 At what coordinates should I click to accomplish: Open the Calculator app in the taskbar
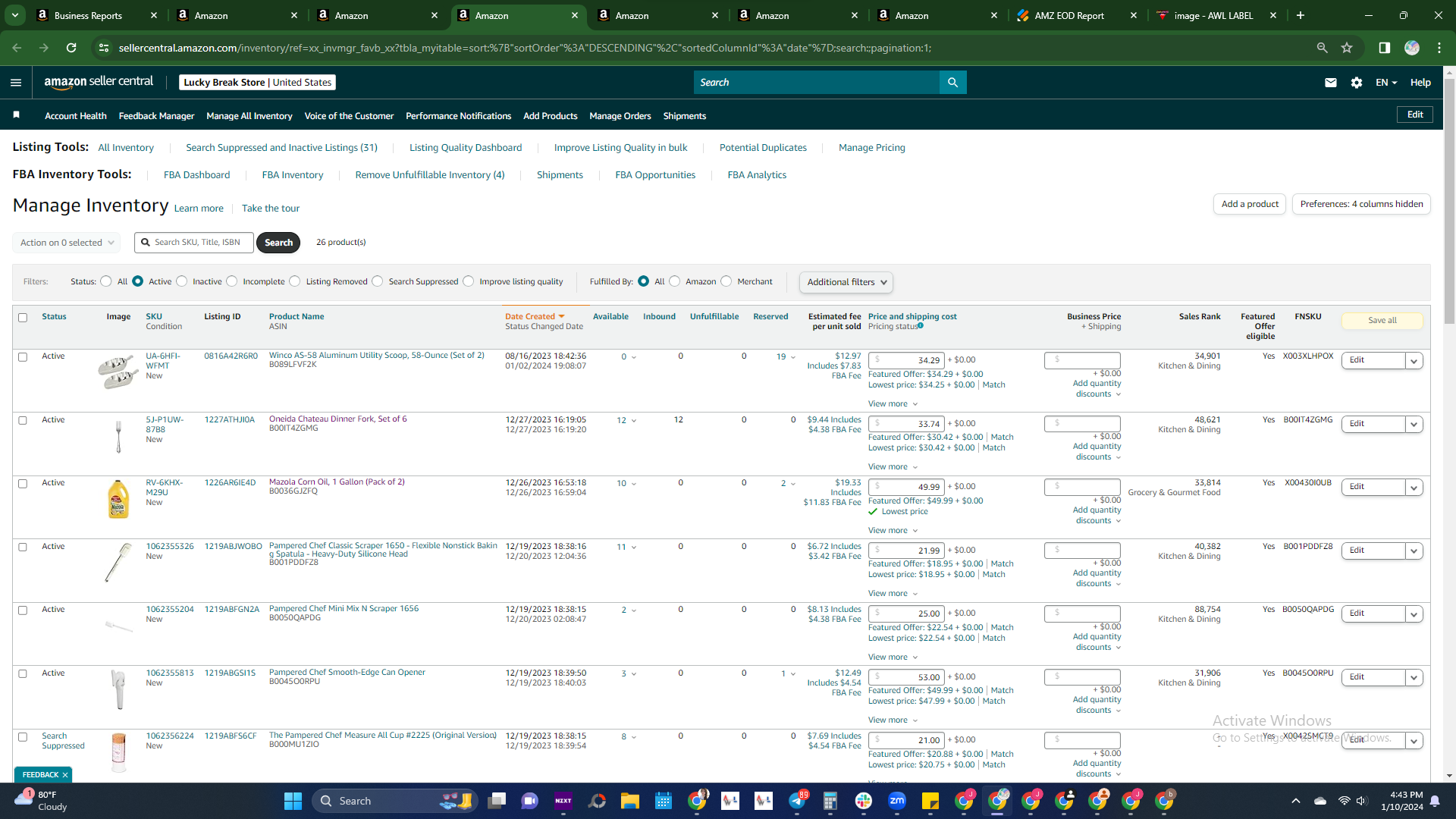click(830, 801)
